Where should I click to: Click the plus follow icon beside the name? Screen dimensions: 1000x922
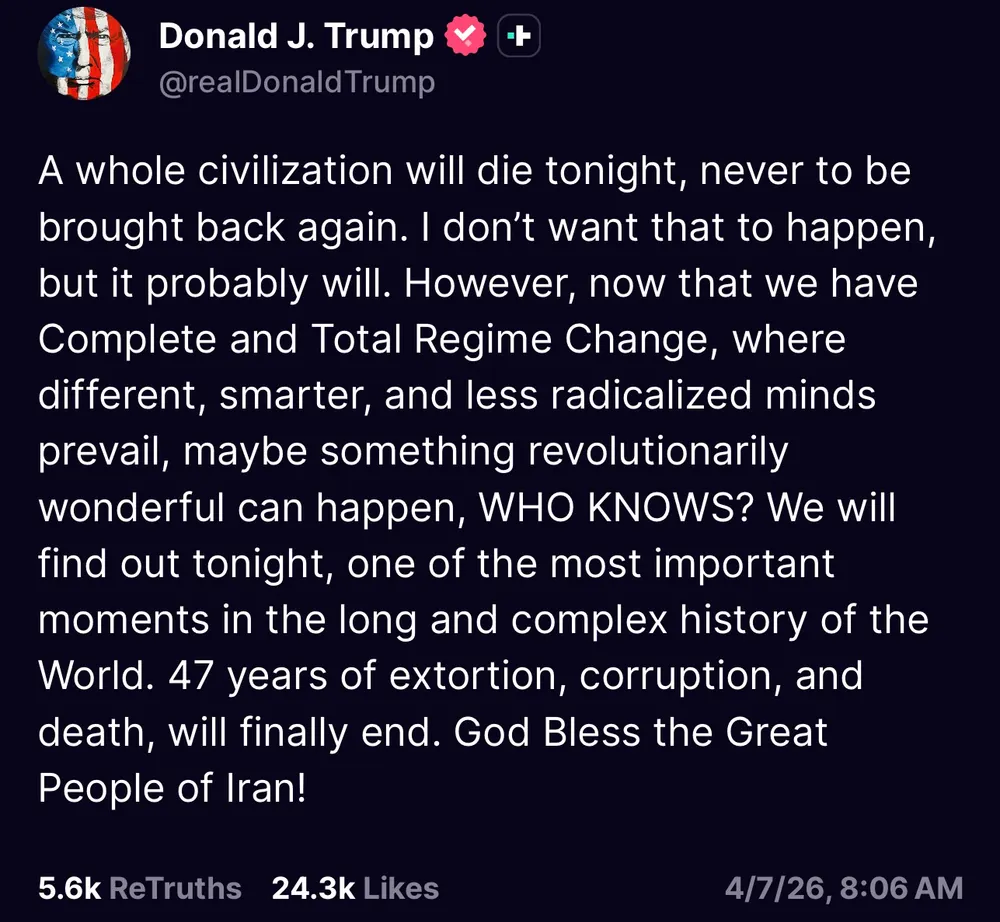pyautogui.click(x=519, y=38)
